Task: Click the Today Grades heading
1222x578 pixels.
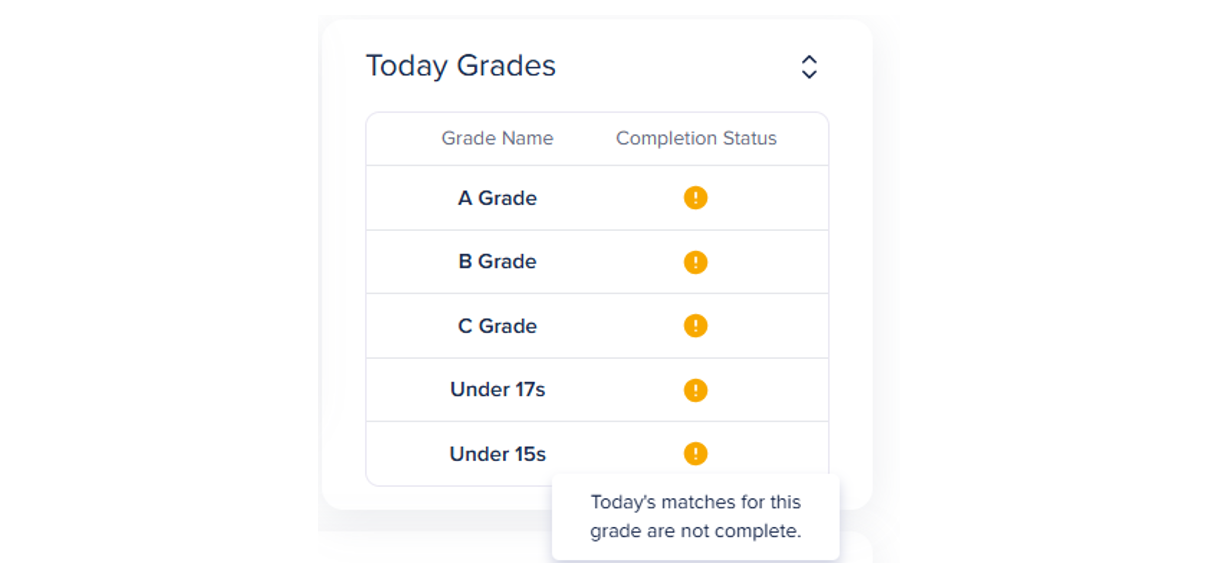Action: (x=460, y=66)
